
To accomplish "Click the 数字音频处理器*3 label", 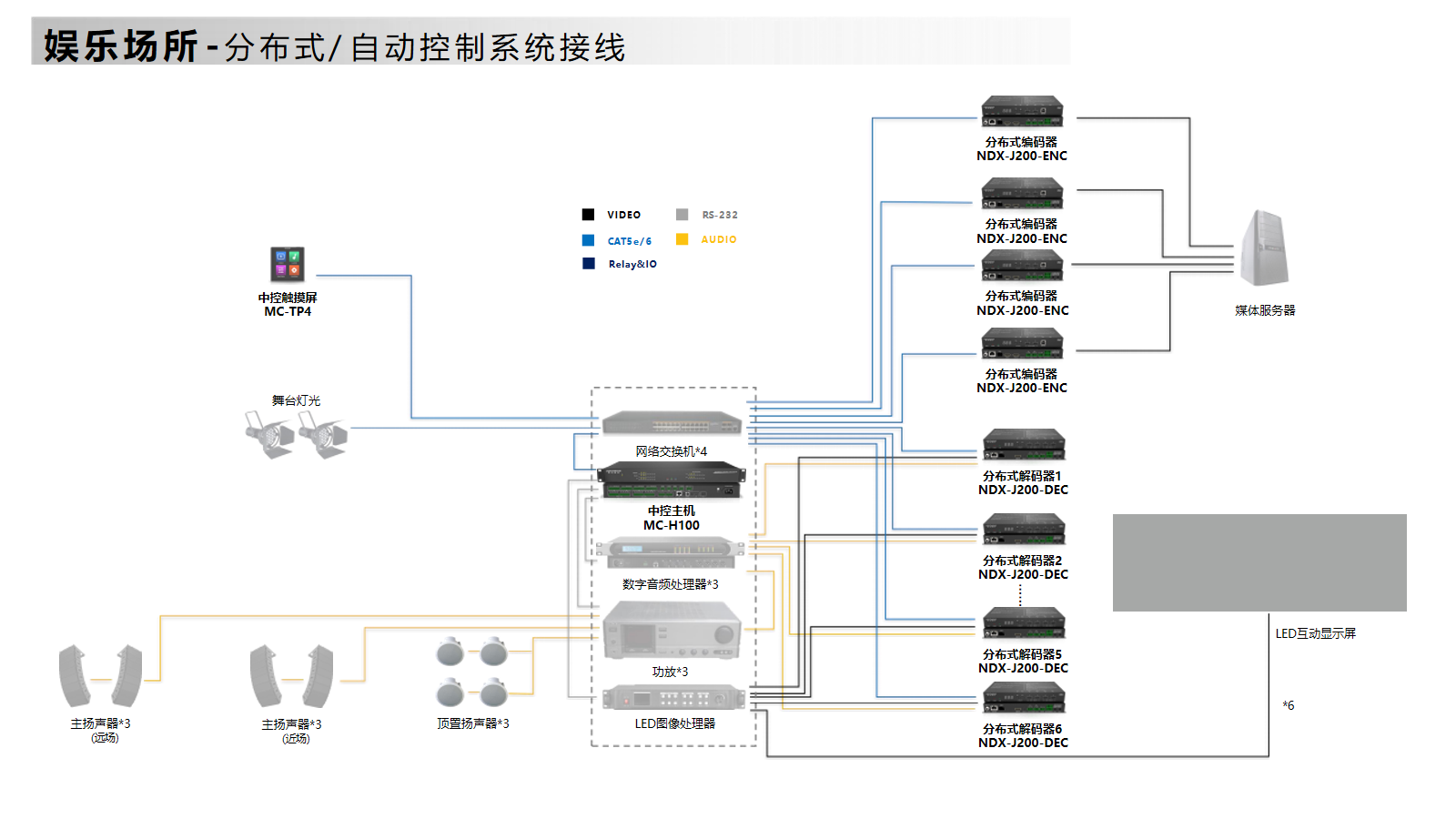I will [x=671, y=584].
